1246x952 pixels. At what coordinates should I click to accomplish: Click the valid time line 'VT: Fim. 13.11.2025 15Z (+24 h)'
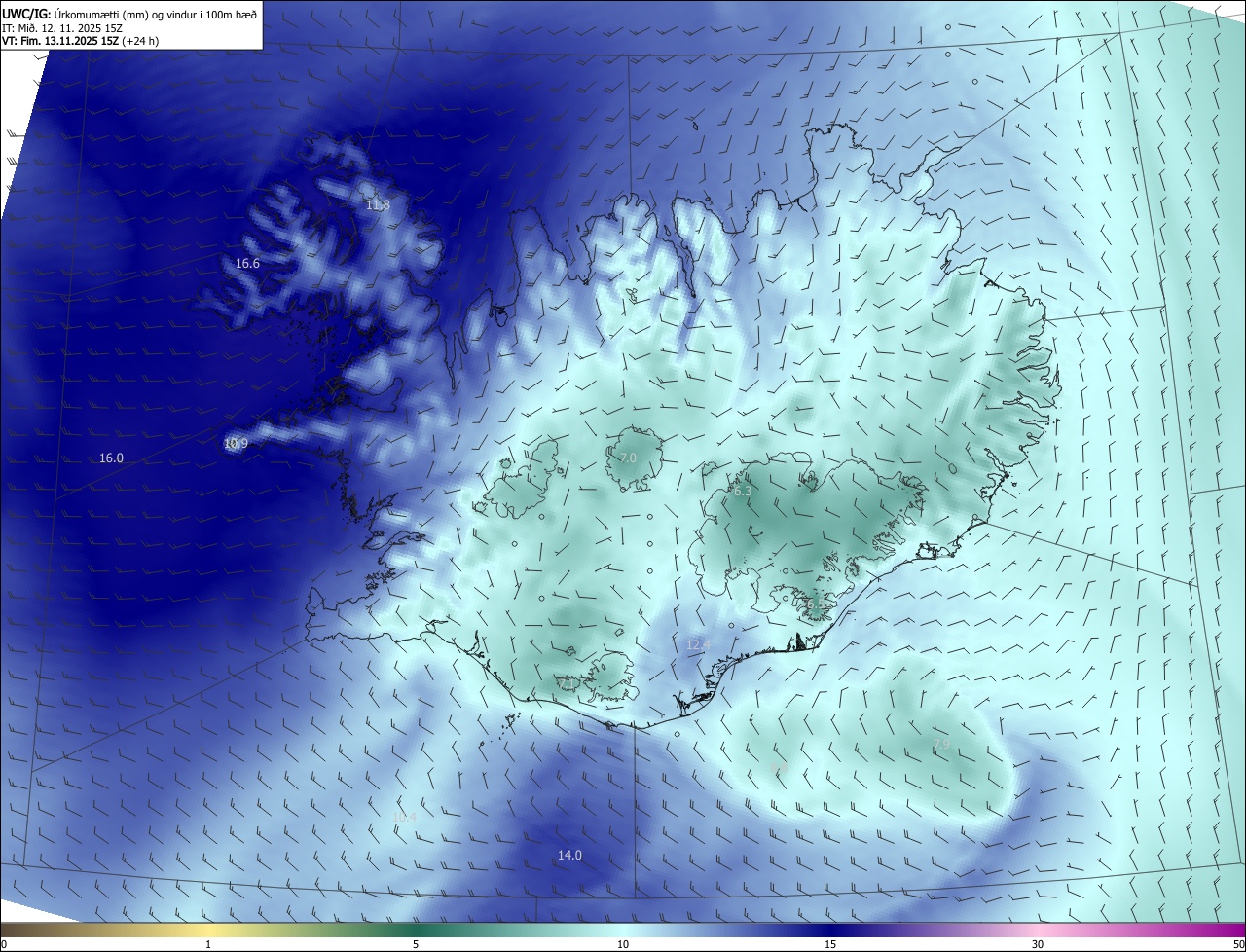coord(81,42)
